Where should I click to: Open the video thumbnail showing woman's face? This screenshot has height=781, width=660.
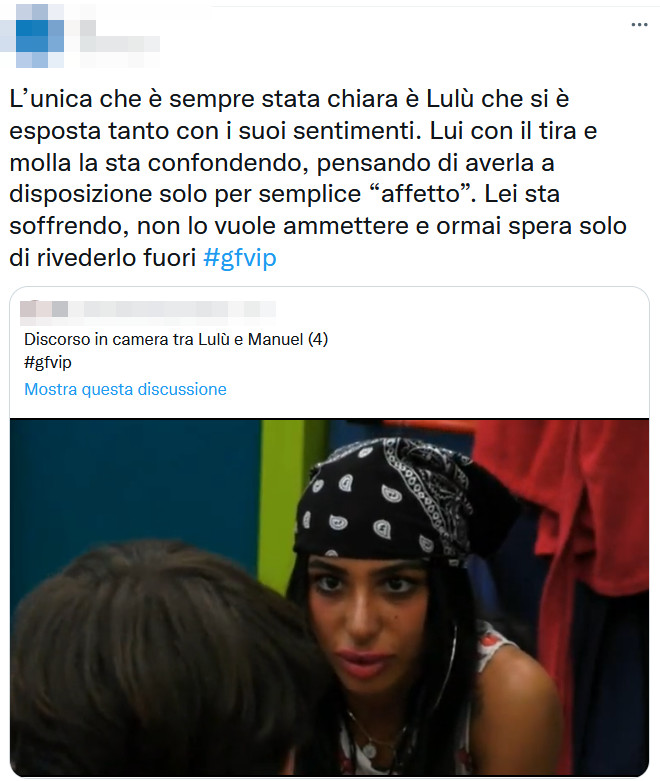click(x=329, y=596)
